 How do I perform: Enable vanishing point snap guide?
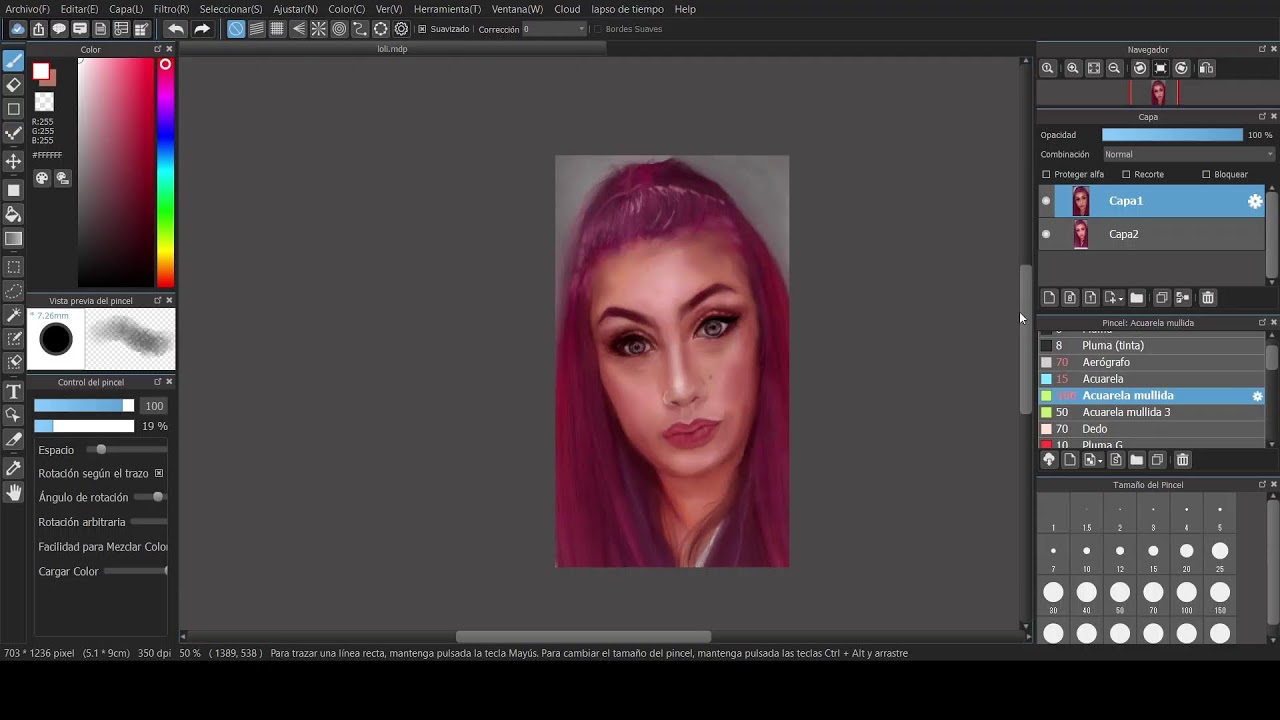coord(298,29)
